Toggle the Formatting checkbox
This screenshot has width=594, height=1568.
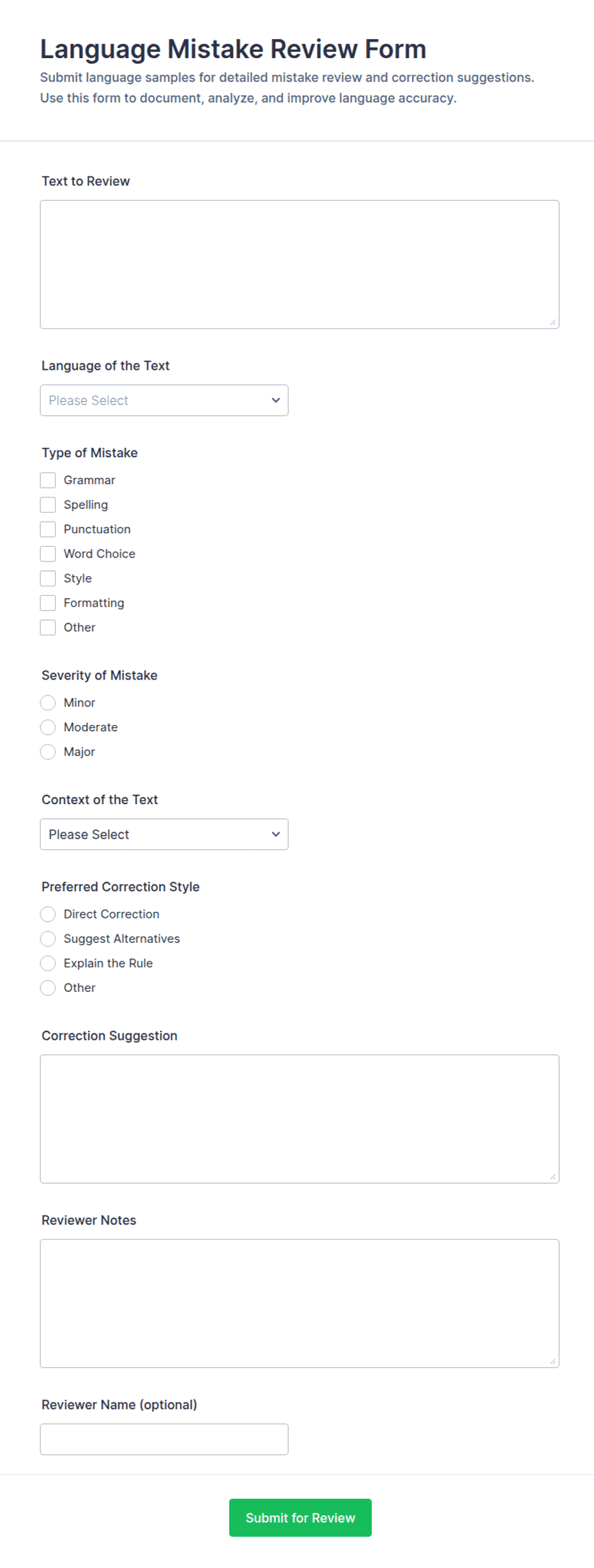pyautogui.click(x=48, y=604)
